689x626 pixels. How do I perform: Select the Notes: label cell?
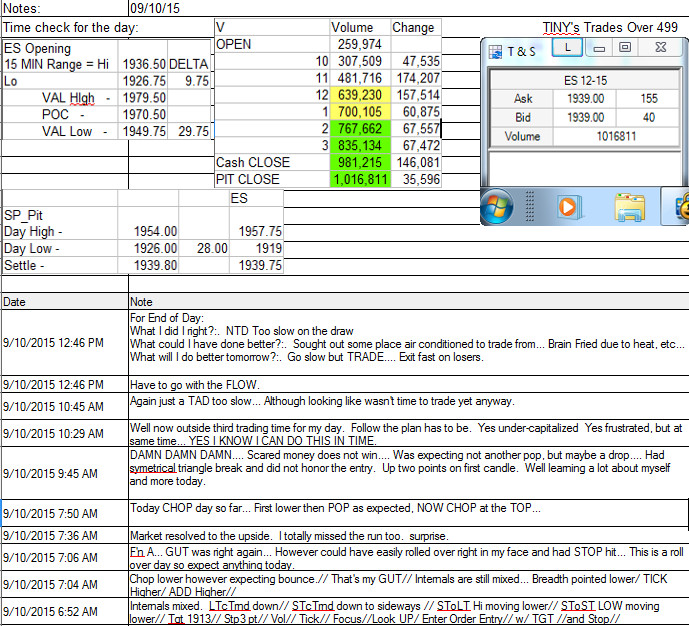pos(65,8)
